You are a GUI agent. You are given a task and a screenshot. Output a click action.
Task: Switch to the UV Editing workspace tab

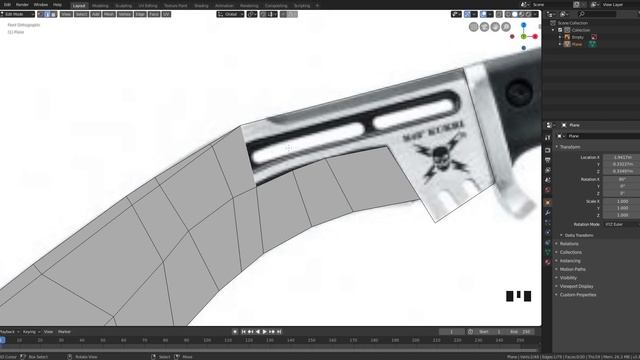148,6
